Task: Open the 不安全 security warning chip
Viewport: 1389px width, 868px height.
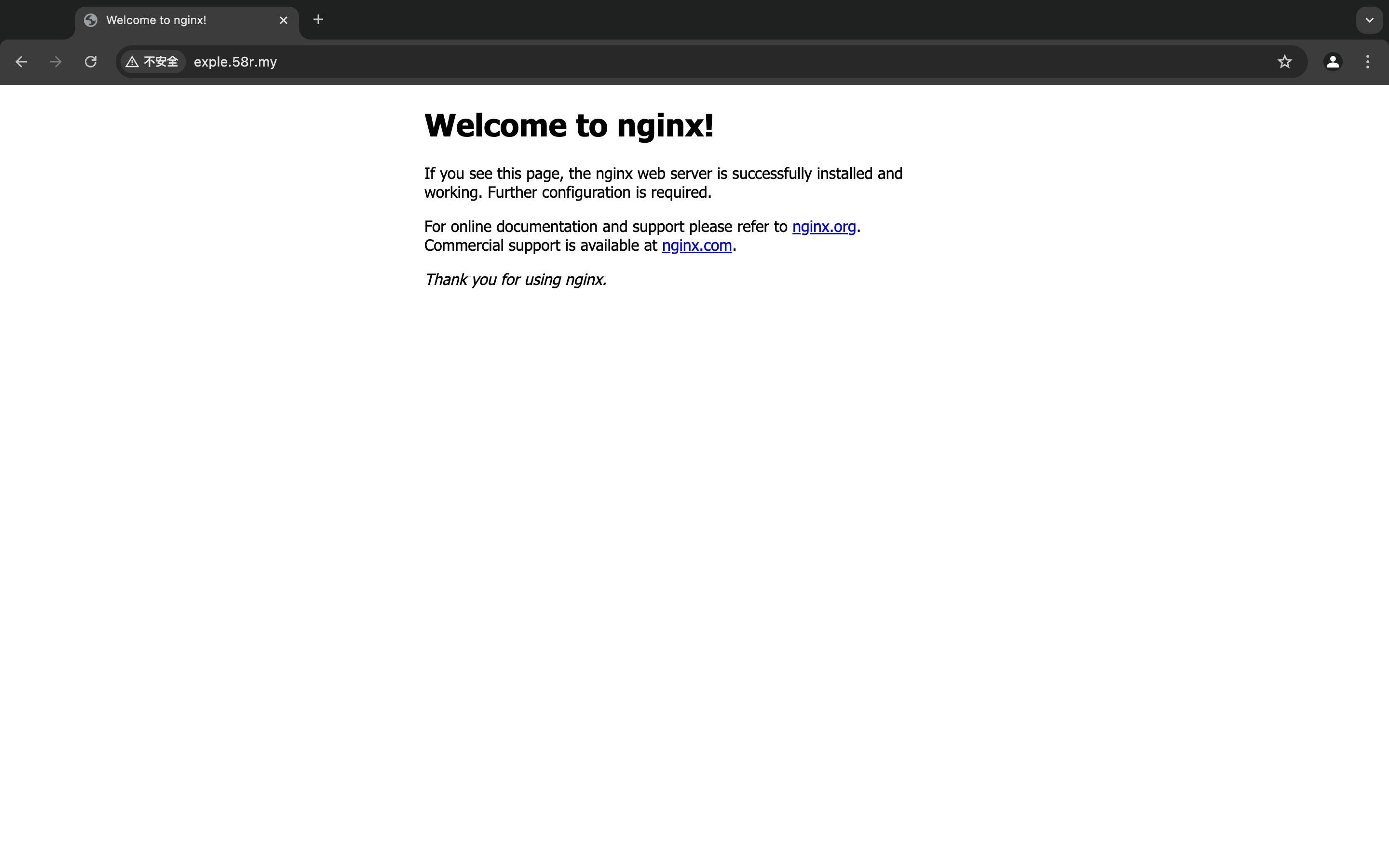Action: [153, 62]
